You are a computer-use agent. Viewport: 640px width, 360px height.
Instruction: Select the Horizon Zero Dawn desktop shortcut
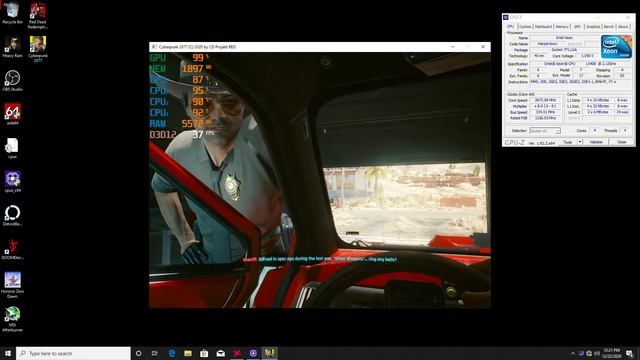(12, 285)
